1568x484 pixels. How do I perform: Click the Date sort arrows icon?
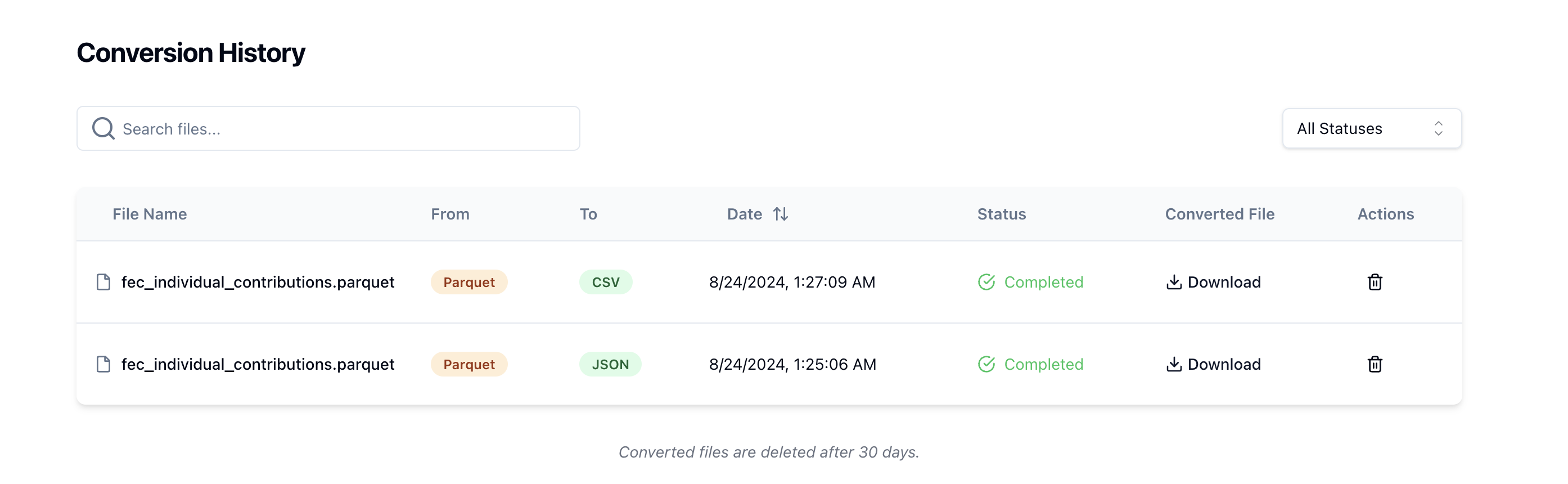click(781, 214)
